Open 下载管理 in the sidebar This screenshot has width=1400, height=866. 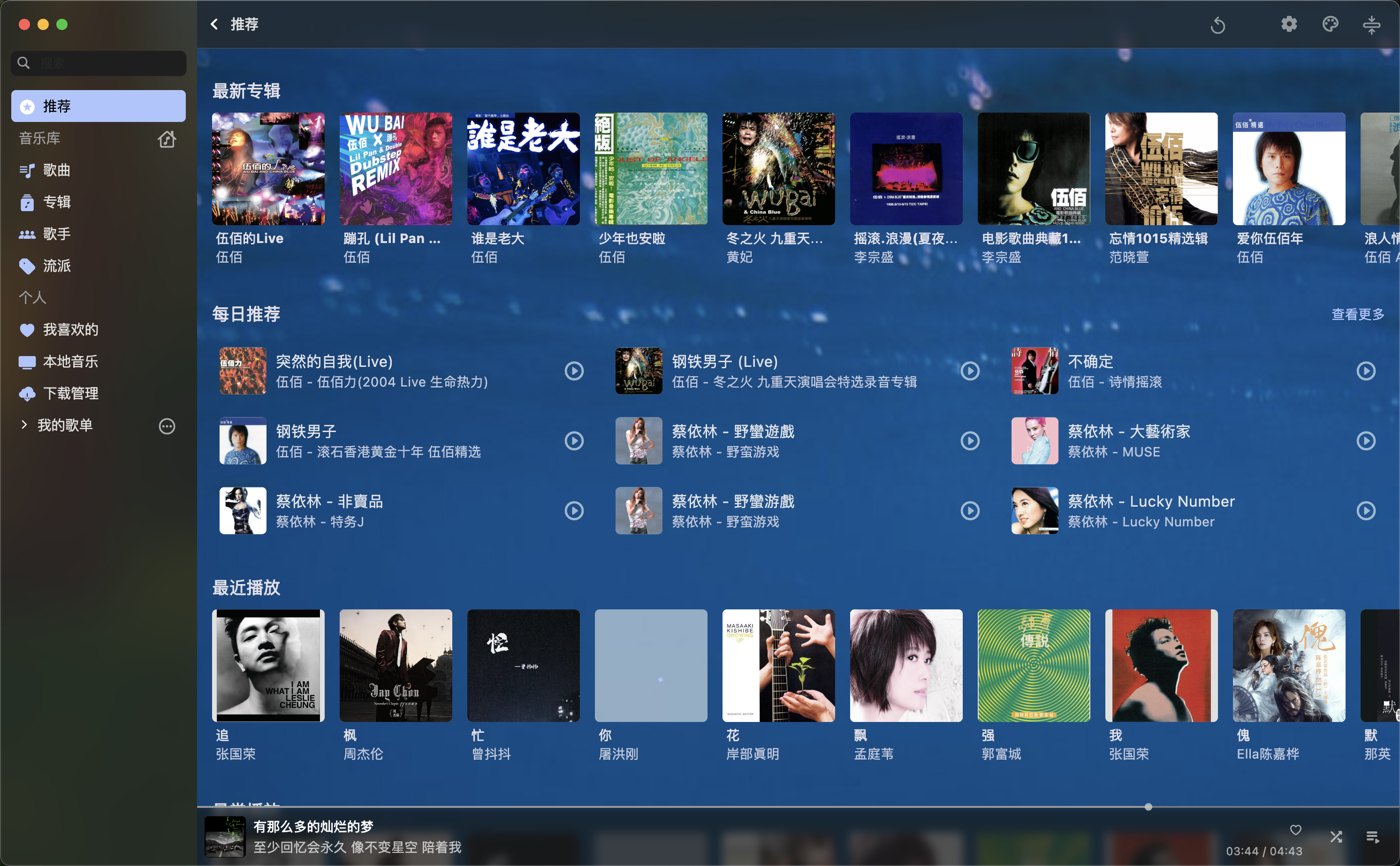99,394
